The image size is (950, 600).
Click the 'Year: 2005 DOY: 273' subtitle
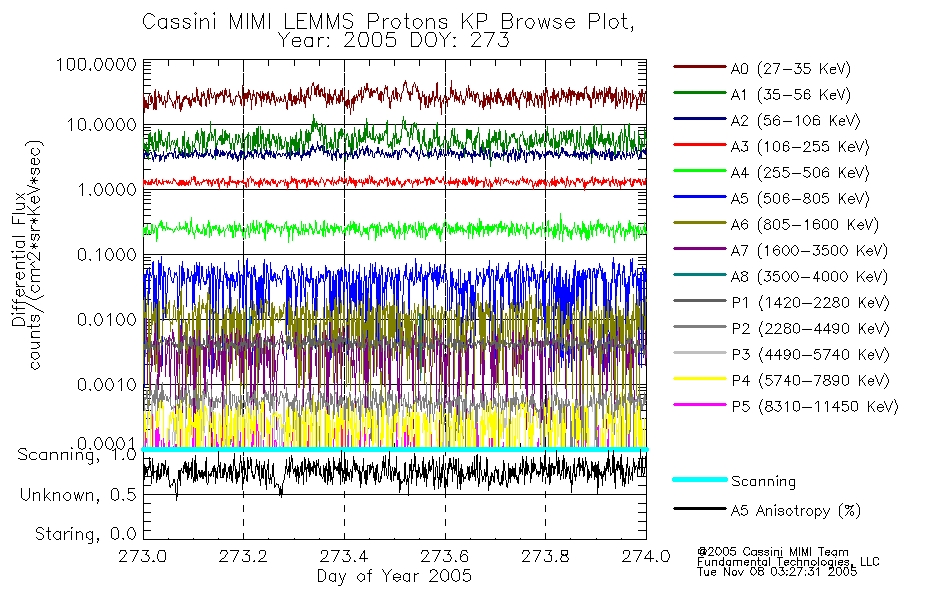tap(394, 40)
